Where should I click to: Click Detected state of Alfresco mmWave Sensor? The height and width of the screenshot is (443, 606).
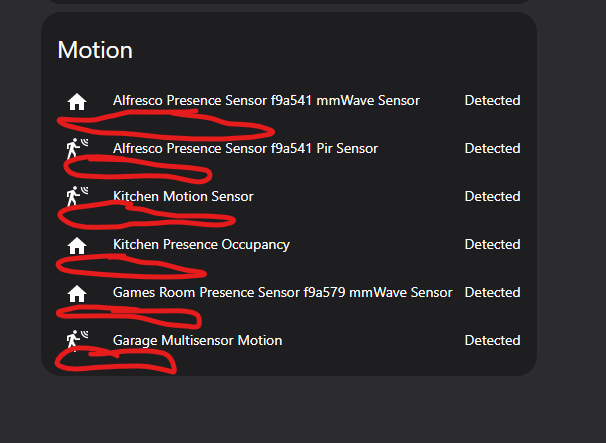click(492, 101)
